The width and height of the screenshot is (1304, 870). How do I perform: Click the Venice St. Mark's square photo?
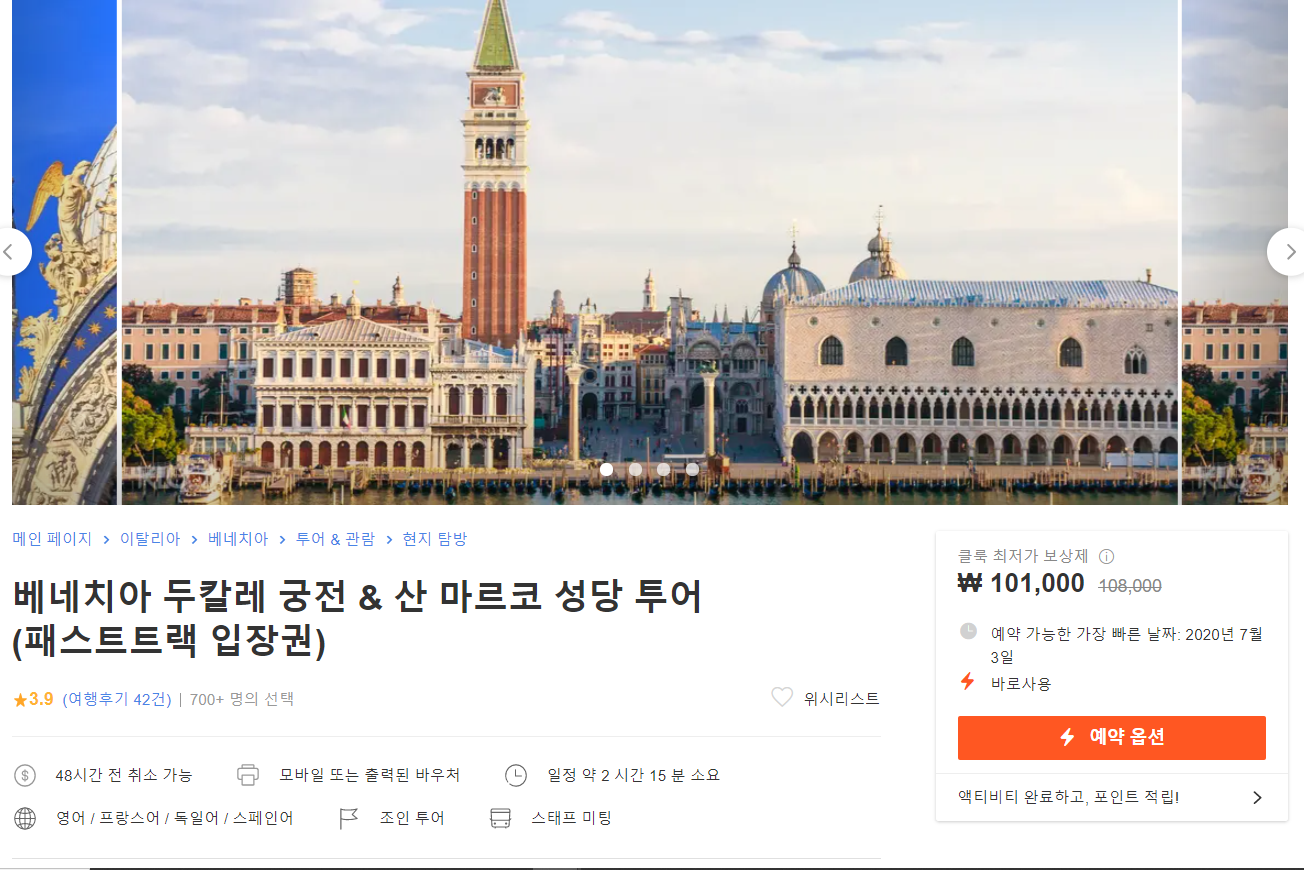coord(650,252)
